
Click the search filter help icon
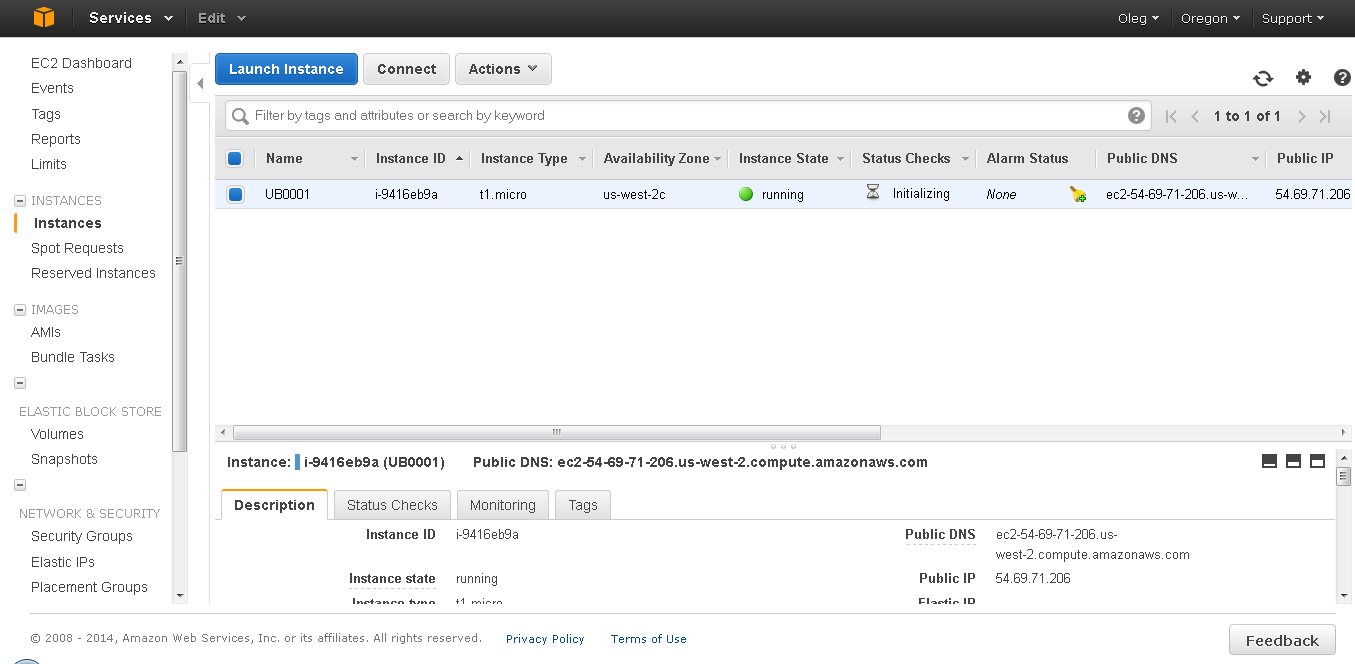1136,115
